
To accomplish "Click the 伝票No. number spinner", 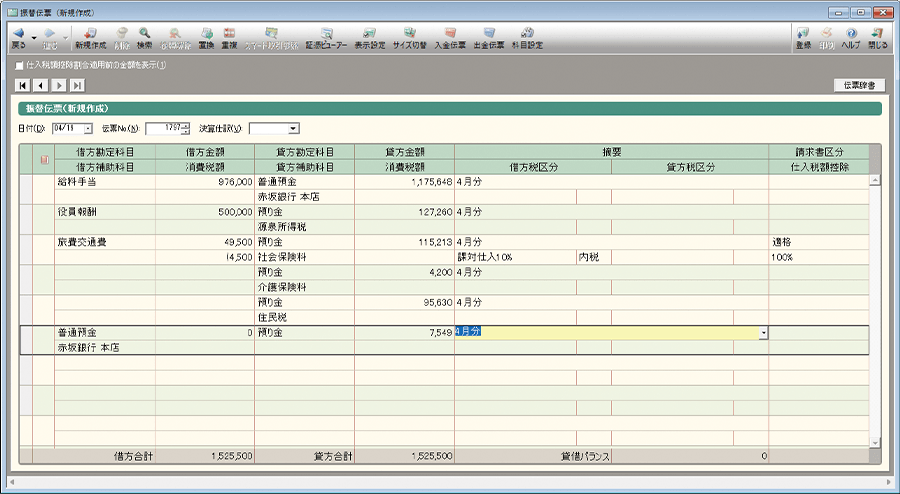I will point(186,128).
